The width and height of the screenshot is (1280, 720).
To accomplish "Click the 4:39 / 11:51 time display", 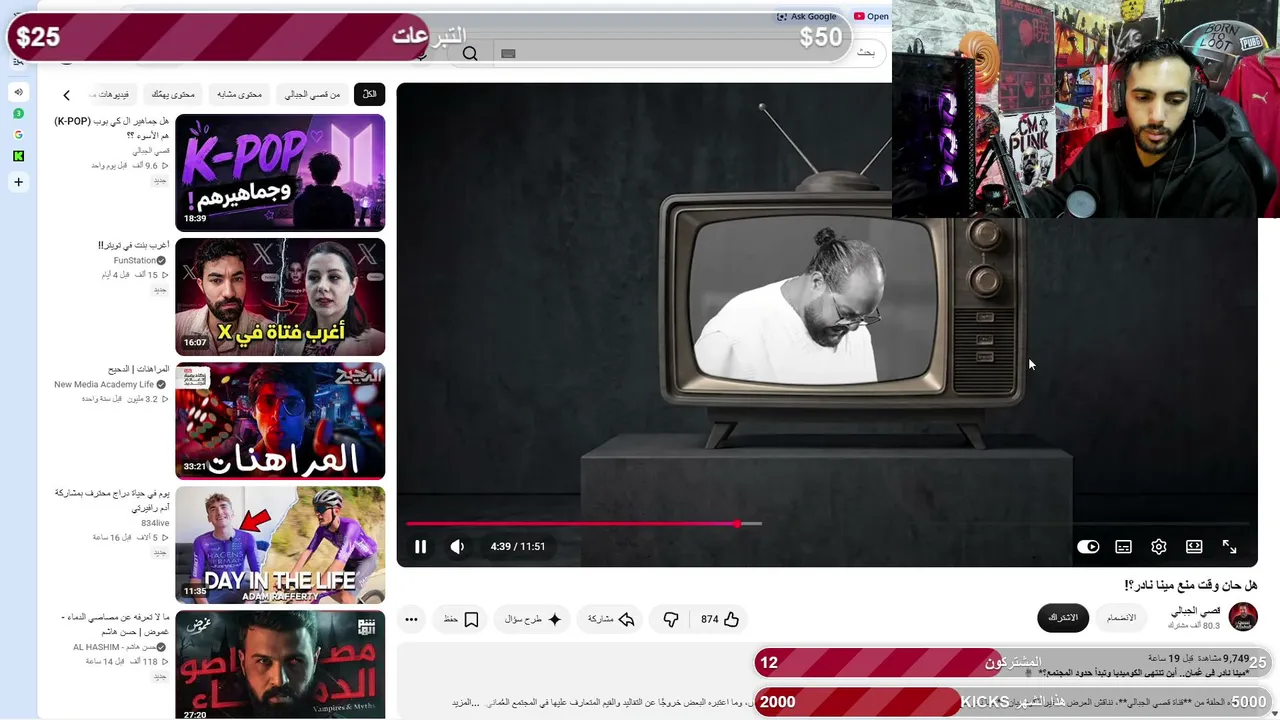I will (x=518, y=547).
